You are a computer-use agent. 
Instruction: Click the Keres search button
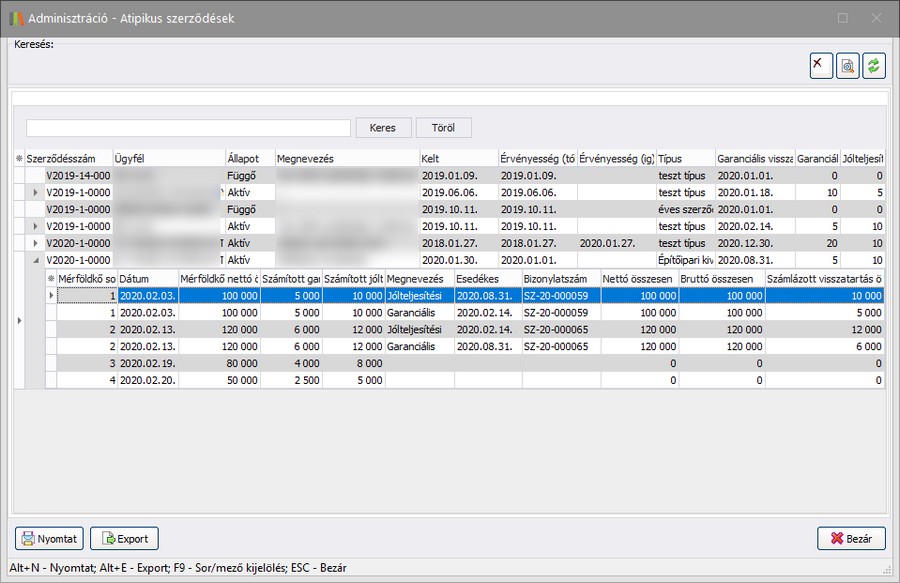[383, 128]
